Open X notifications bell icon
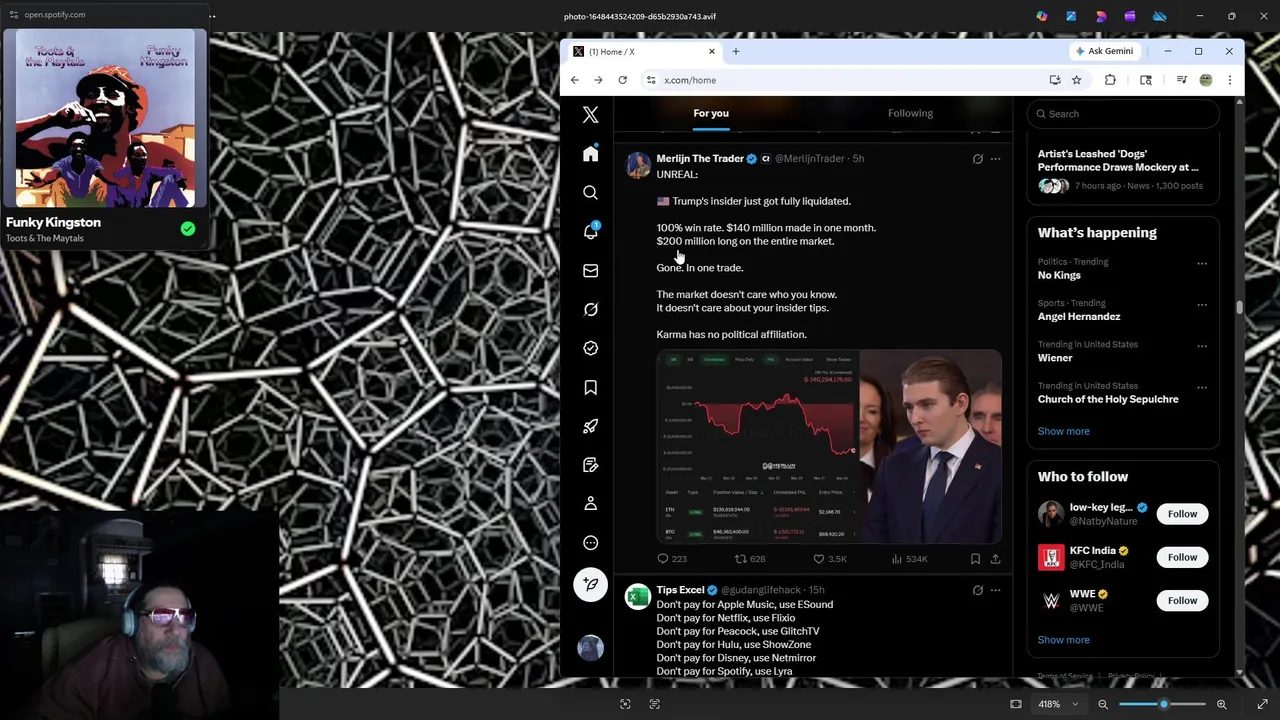The image size is (1280, 720). [x=590, y=231]
